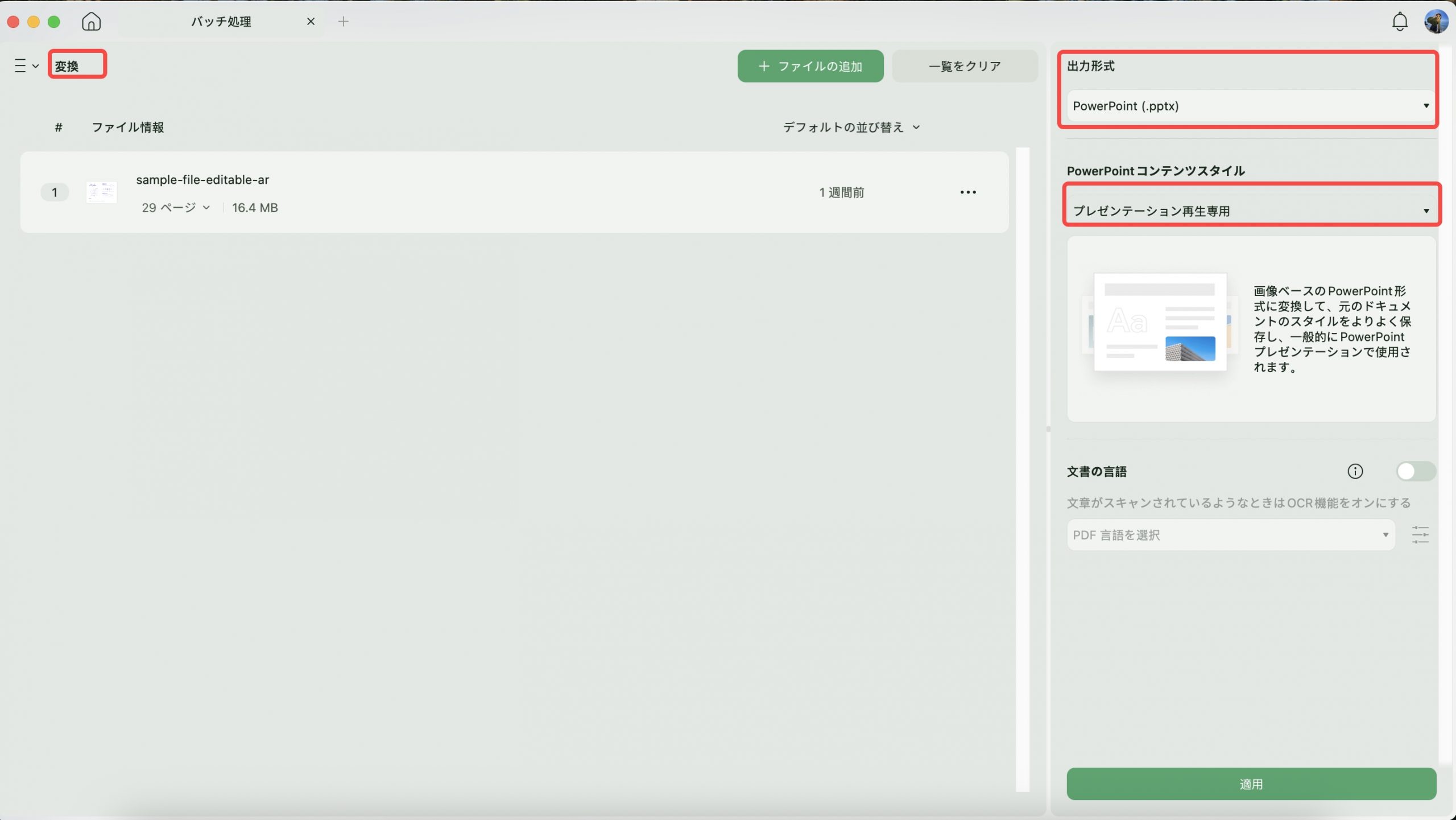Open the プレゼンテーション再生専用 style dropdown
This screenshot has height=820, width=1456.
coord(1251,211)
